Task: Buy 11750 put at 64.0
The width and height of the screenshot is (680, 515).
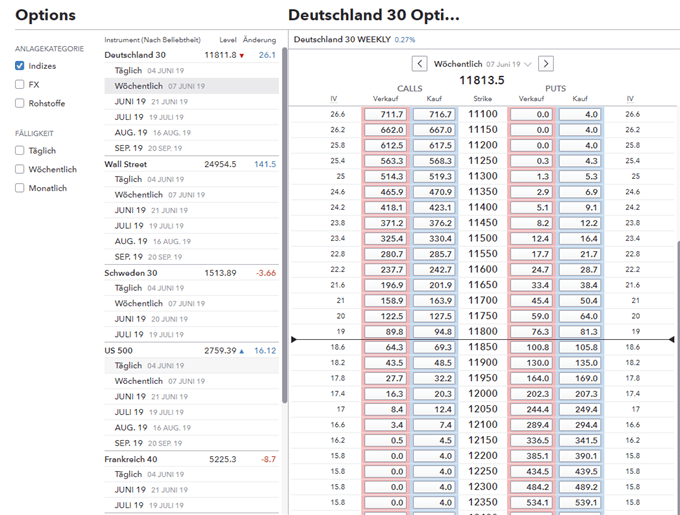Action: point(580,316)
